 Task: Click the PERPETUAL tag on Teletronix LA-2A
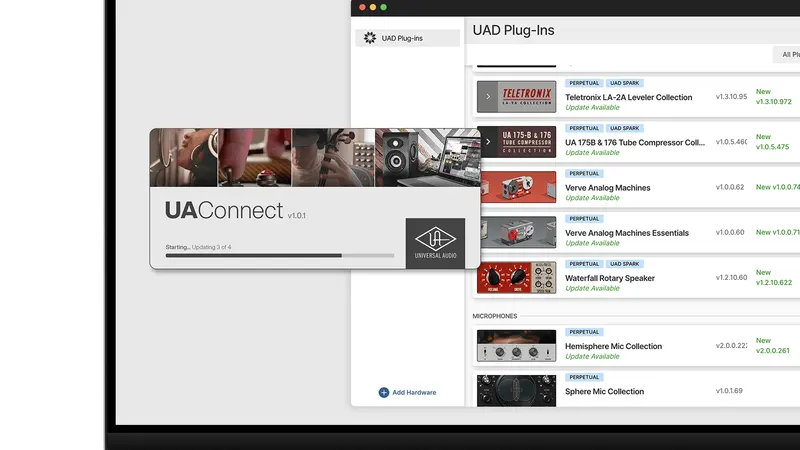point(584,83)
